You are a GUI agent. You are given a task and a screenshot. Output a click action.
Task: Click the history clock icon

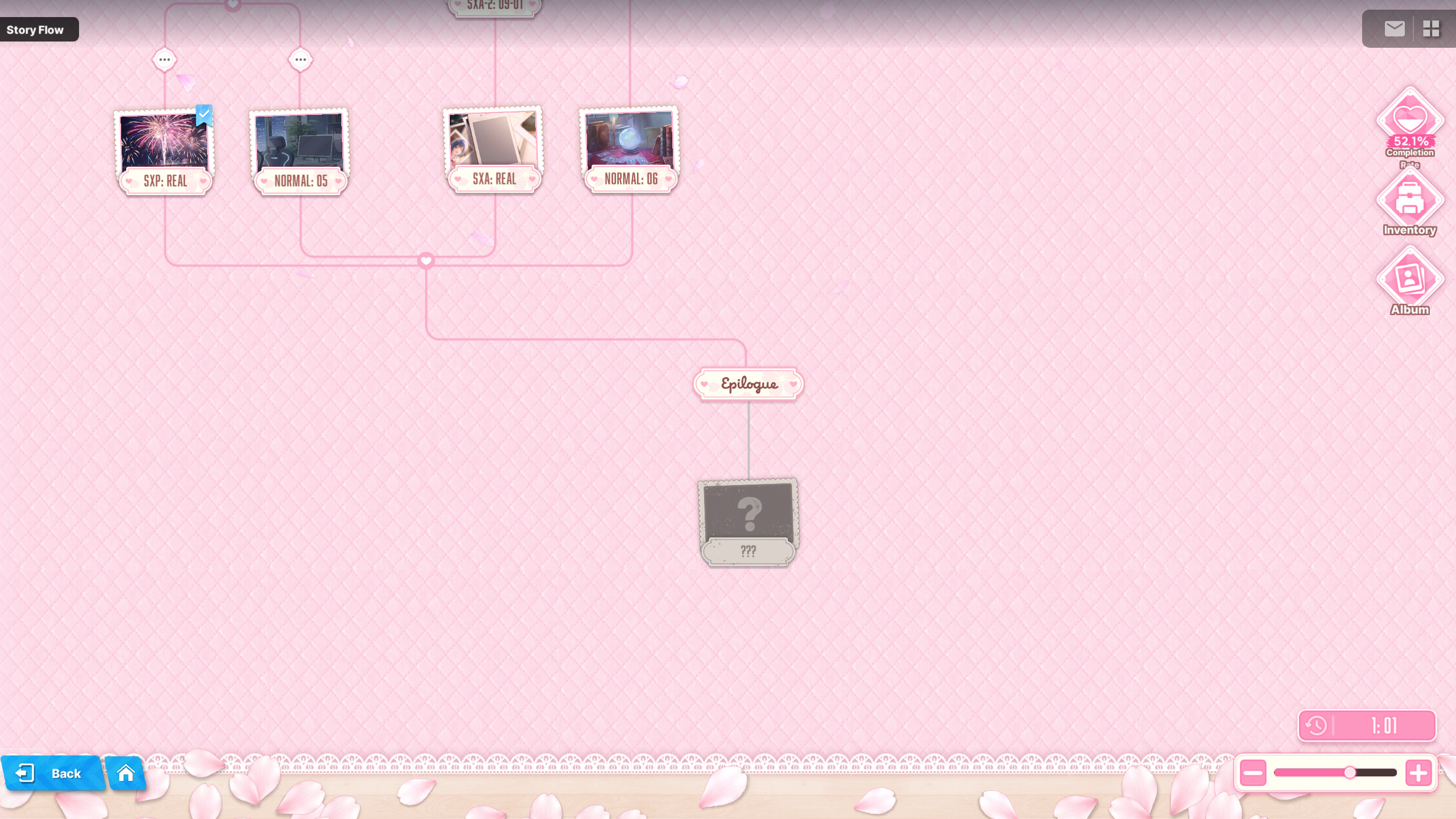click(1316, 726)
